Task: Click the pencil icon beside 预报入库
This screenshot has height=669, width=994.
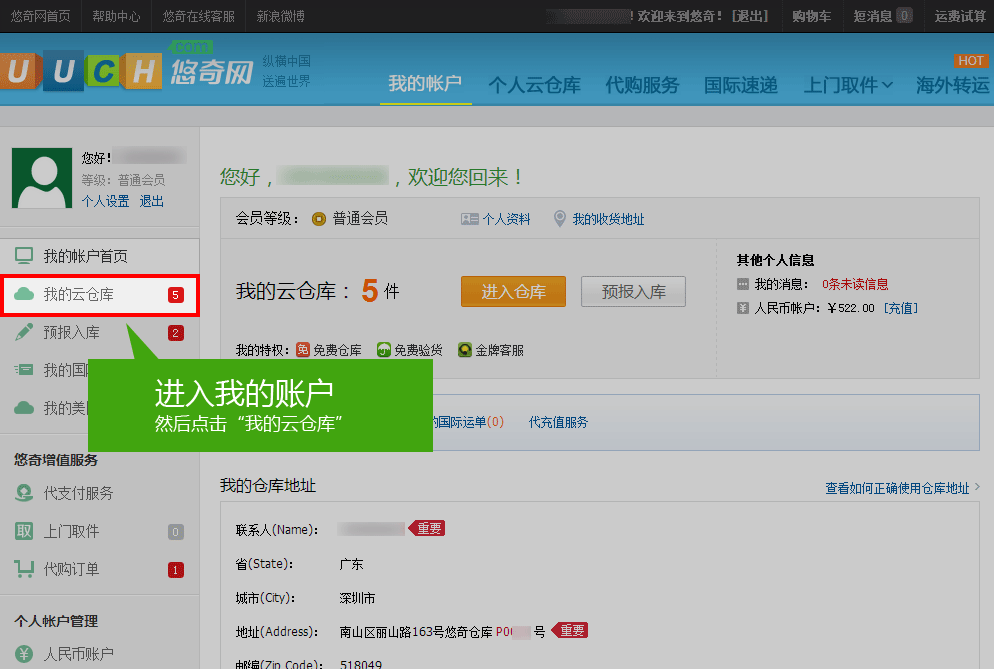Action: [24, 332]
